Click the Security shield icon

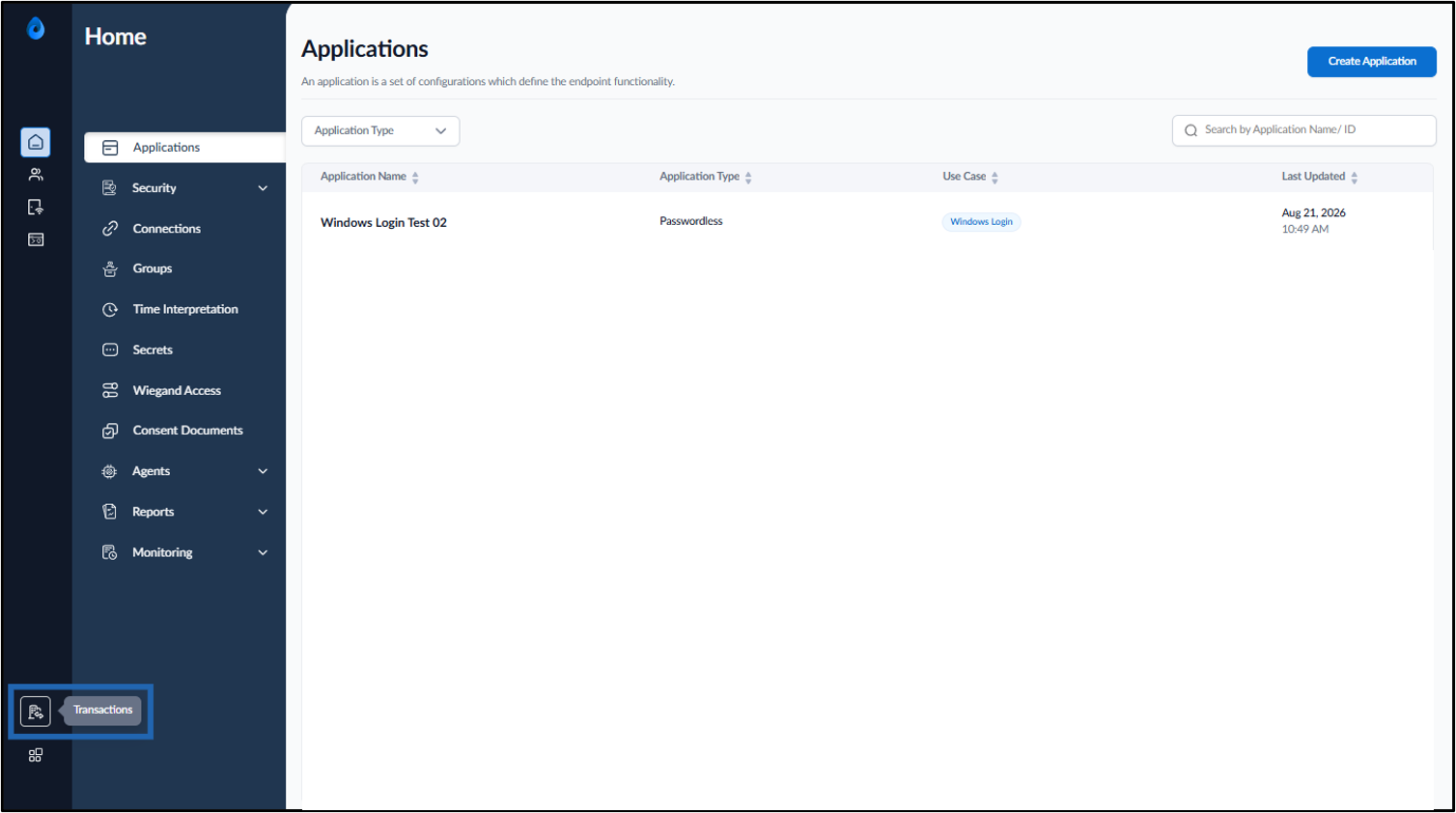(110, 188)
